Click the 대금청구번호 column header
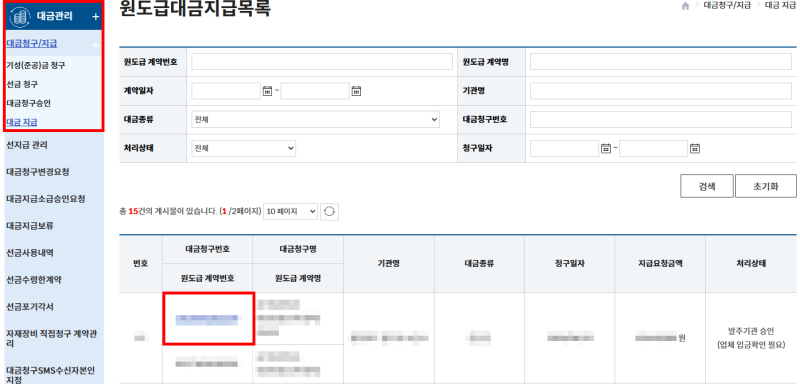This screenshot has height=384, width=800. (207, 250)
